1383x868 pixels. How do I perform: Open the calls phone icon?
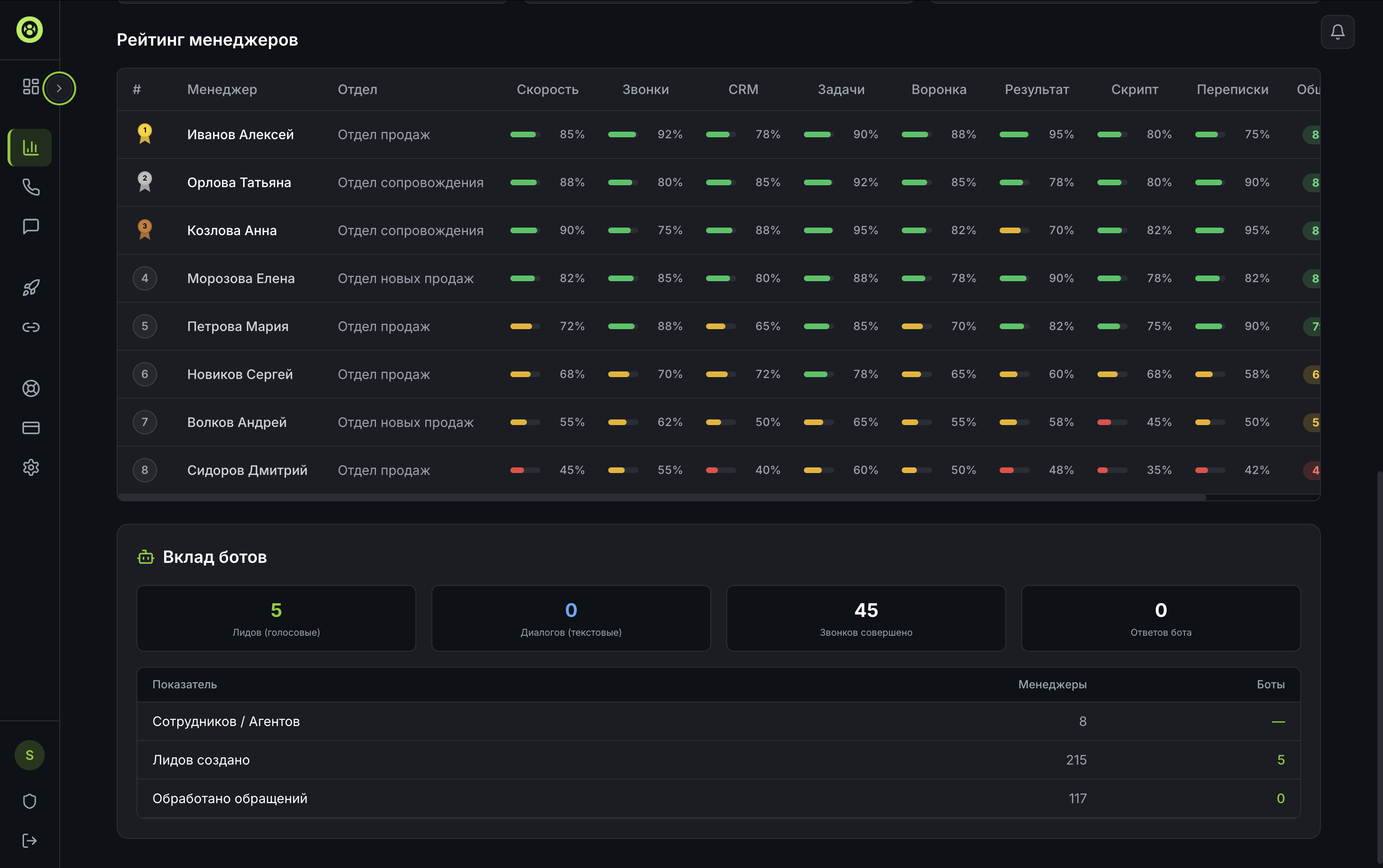[x=31, y=187]
